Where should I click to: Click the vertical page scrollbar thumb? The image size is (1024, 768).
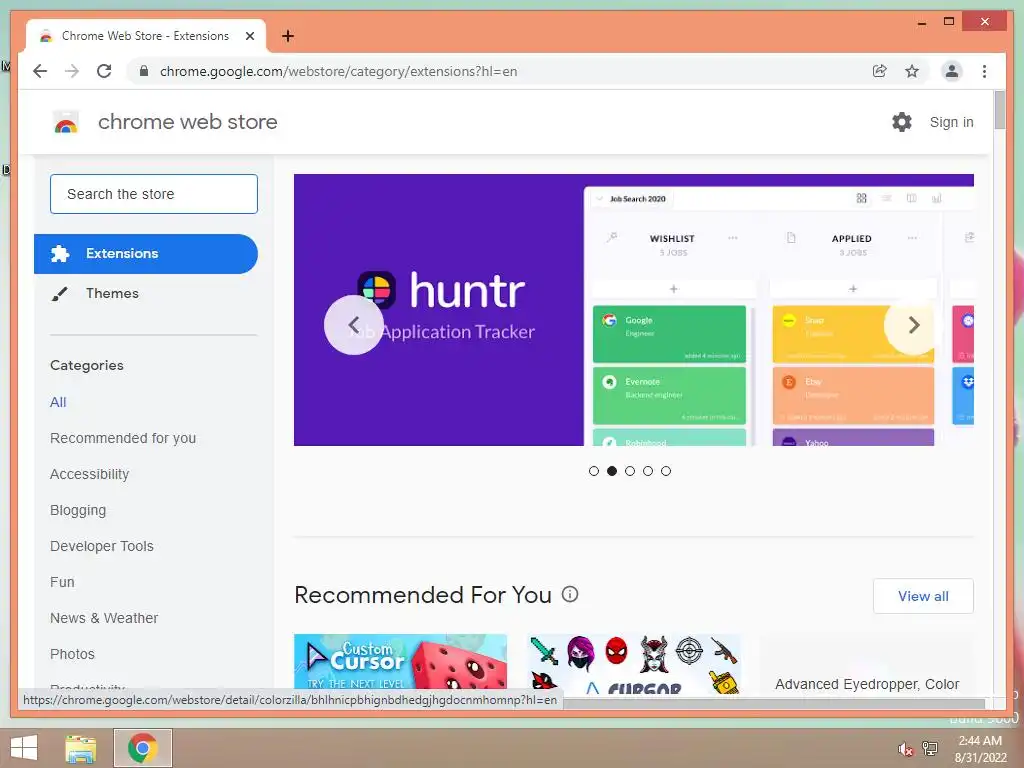coord(999,110)
